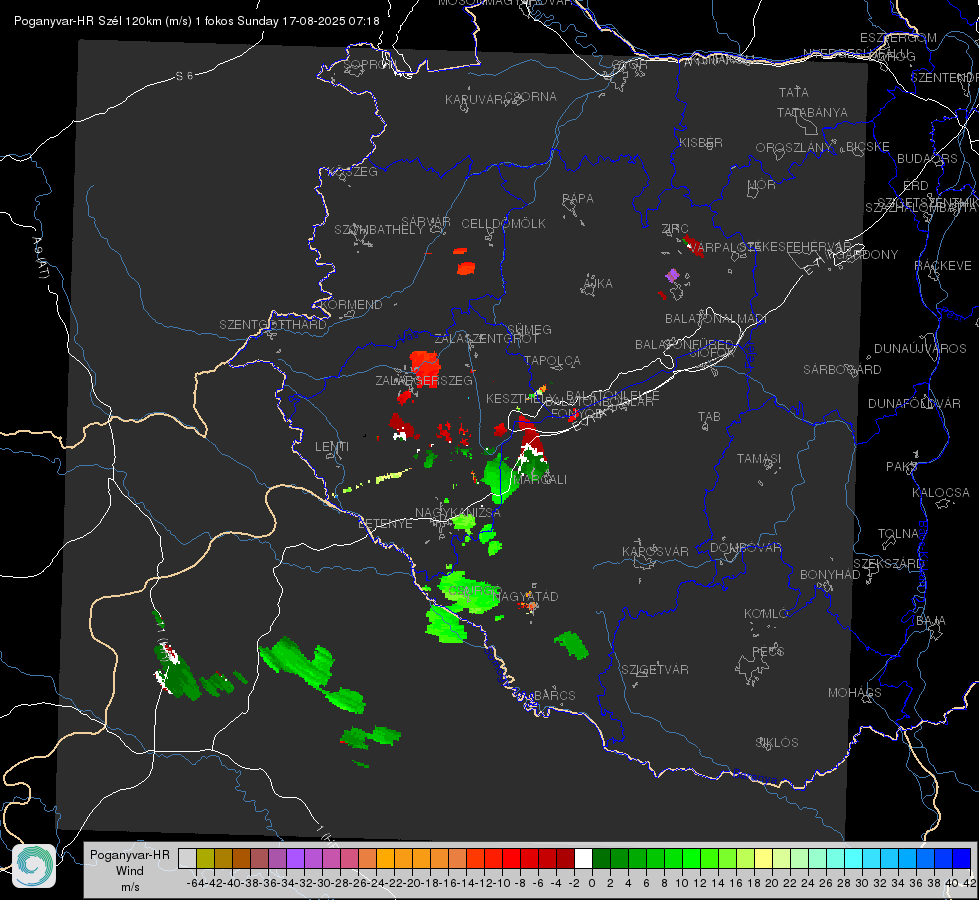Click the CSORNA city label

click(531, 97)
